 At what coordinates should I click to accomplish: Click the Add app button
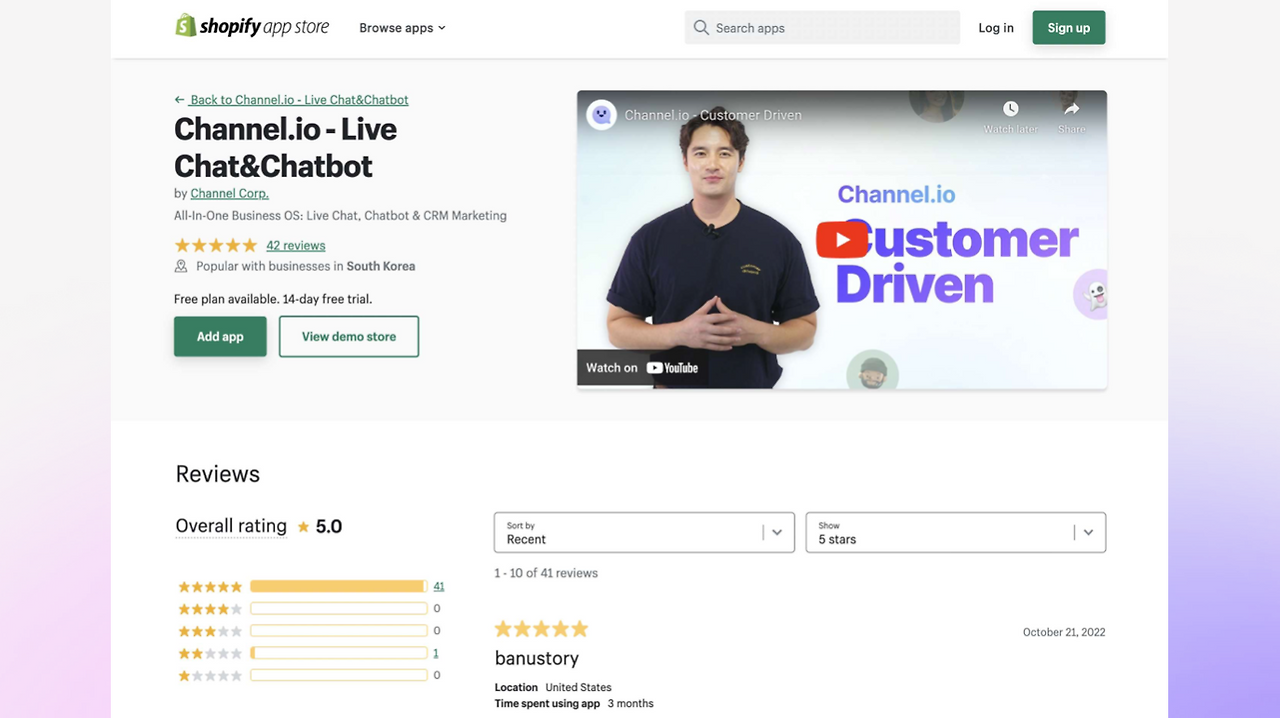tap(220, 337)
